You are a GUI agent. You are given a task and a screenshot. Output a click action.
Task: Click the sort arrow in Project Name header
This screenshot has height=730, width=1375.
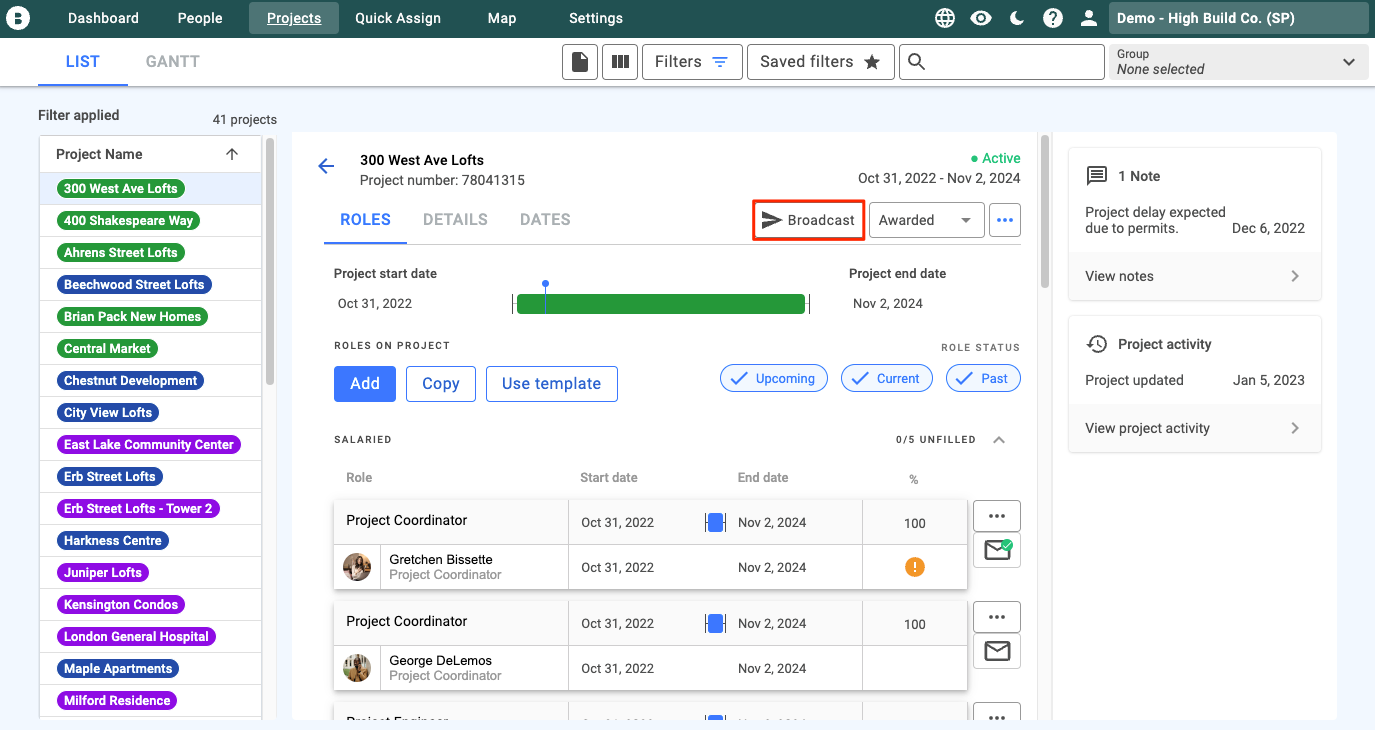click(232, 154)
